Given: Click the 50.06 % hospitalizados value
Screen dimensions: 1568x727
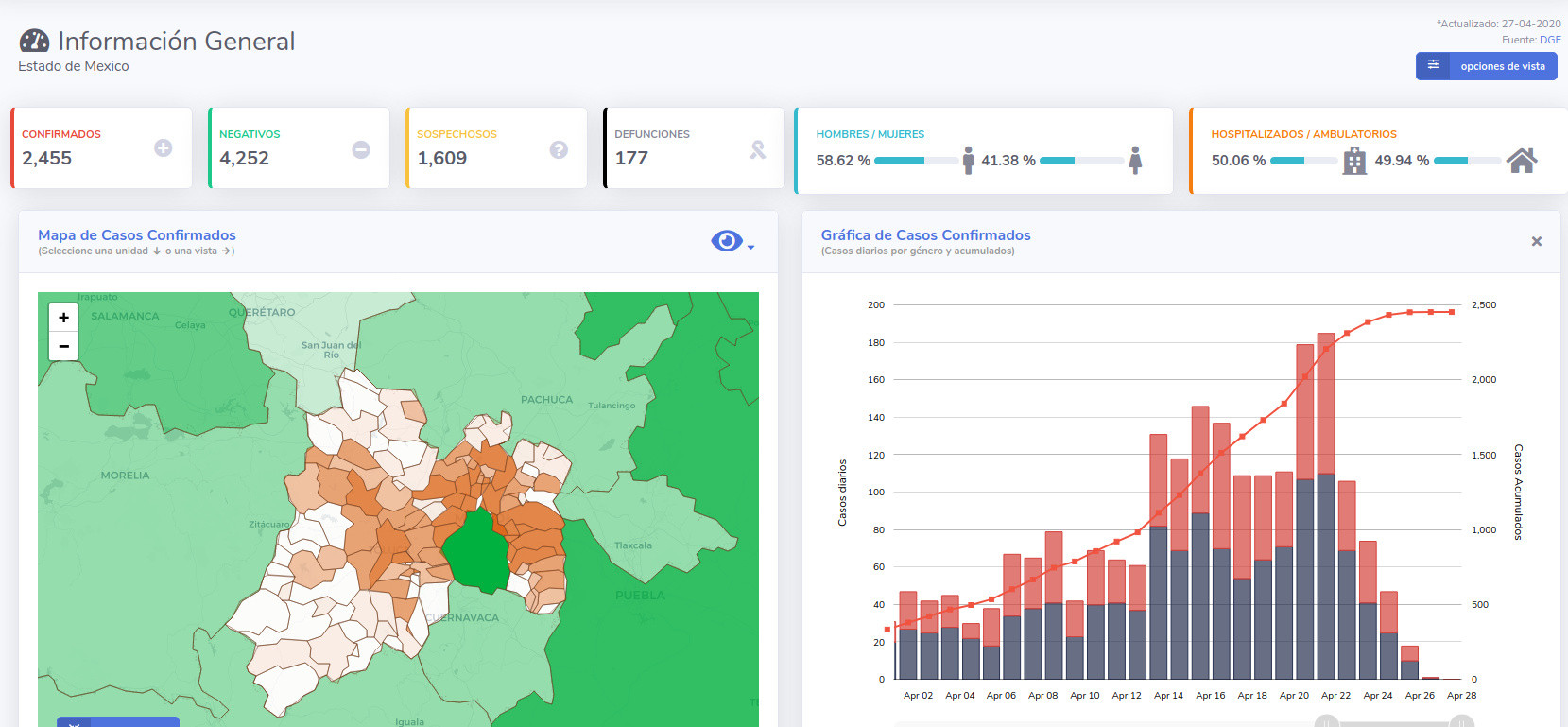Looking at the screenshot, I should click(1238, 161).
